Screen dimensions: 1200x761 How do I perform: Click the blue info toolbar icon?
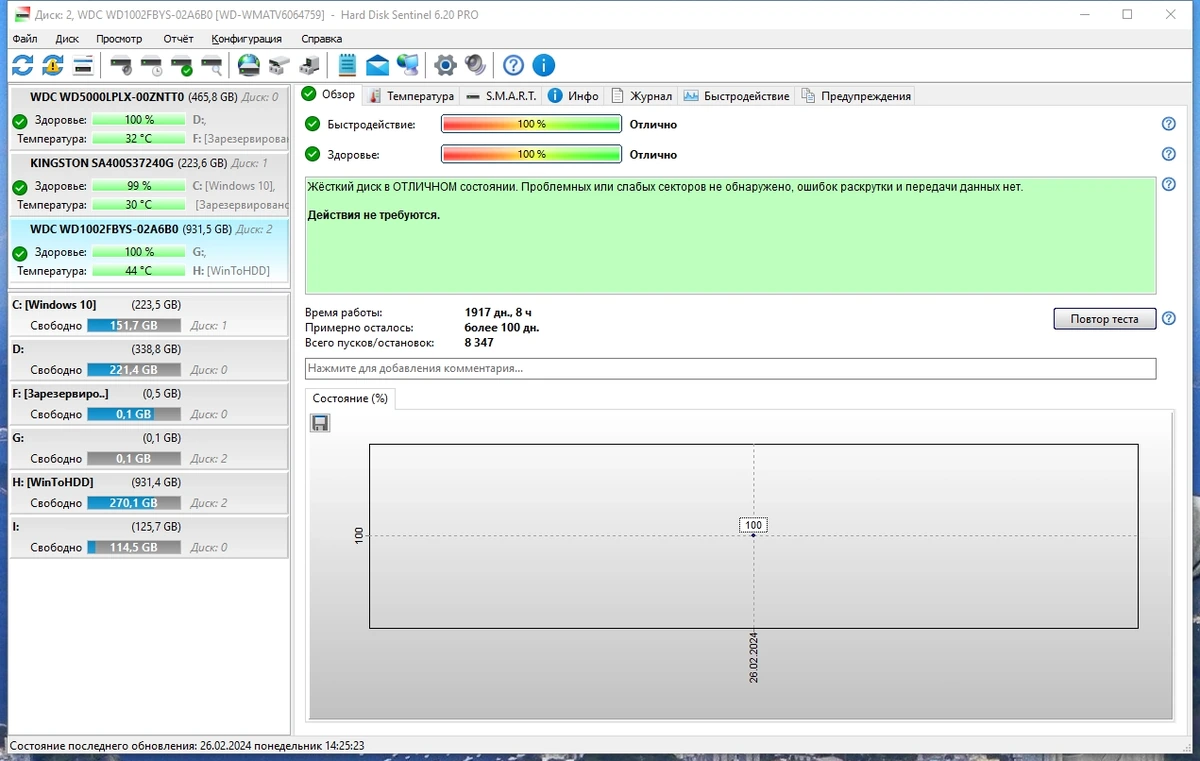pyautogui.click(x=543, y=66)
